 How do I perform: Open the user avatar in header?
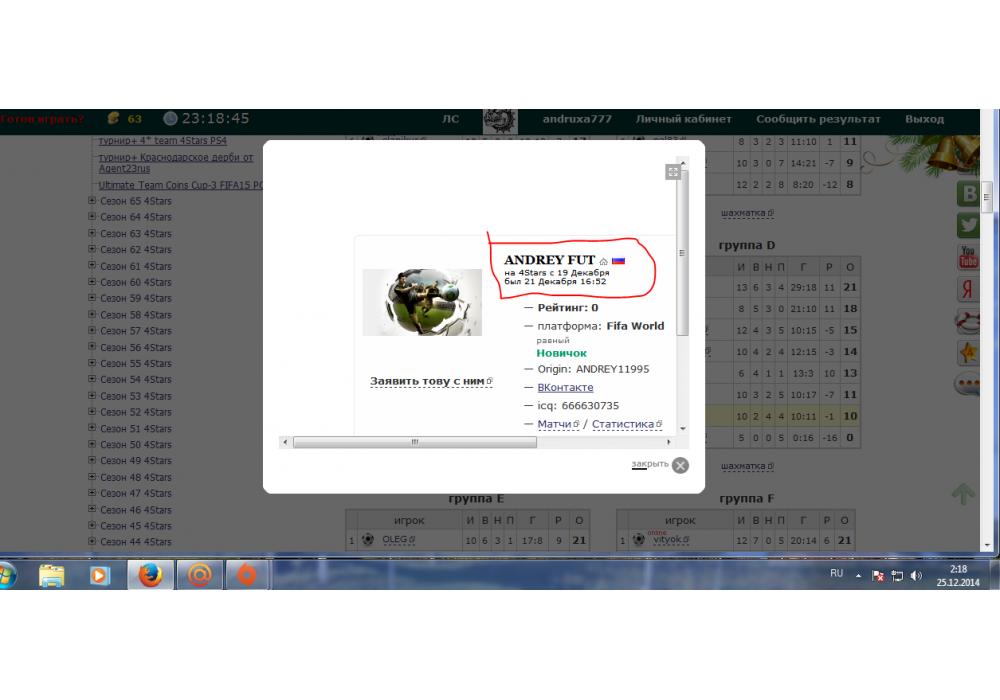(500, 120)
